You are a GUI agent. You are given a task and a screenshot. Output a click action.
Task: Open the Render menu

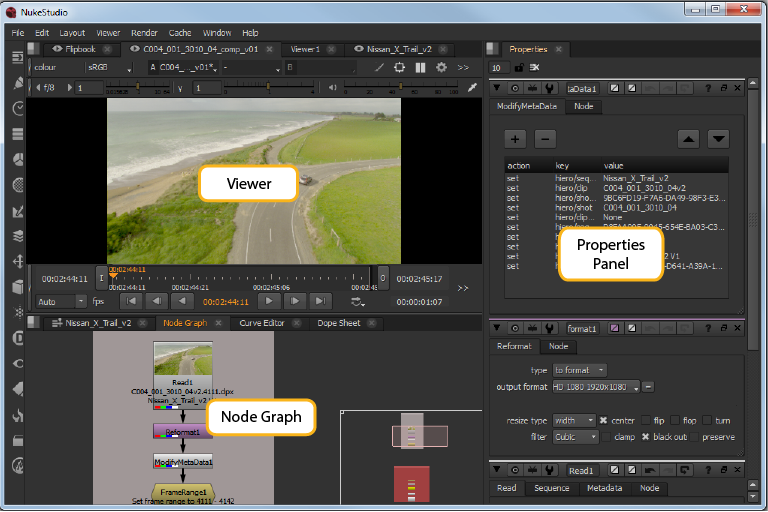pos(144,32)
